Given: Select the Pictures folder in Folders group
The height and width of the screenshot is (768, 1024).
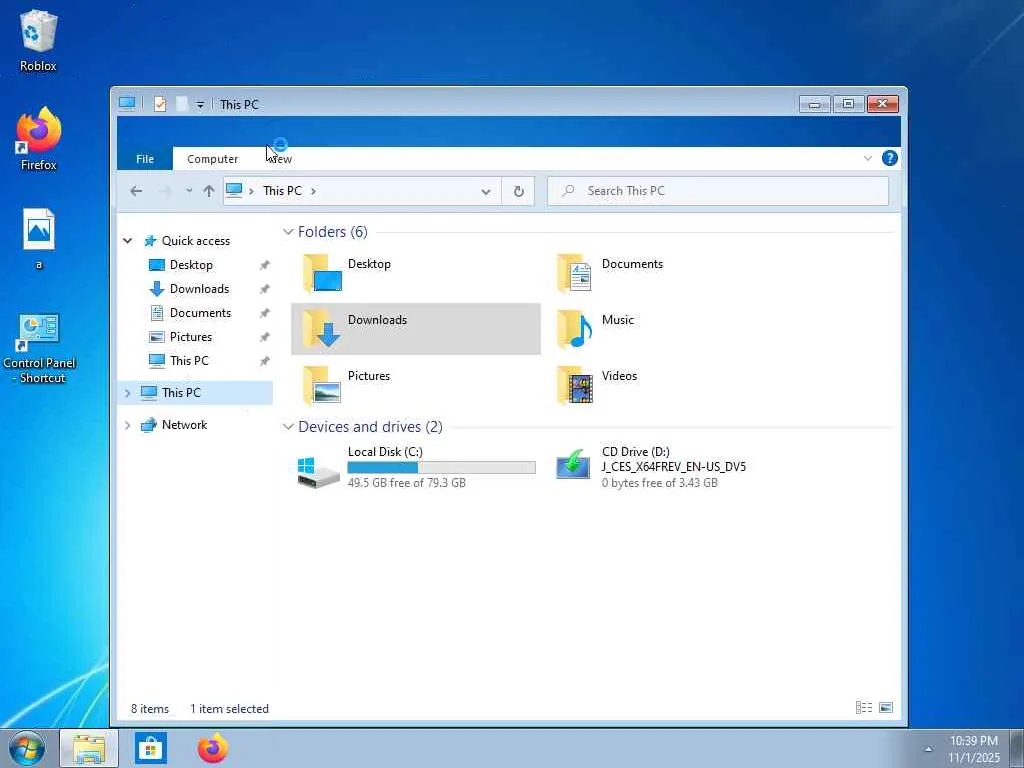Looking at the screenshot, I should [x=415, y=385].
